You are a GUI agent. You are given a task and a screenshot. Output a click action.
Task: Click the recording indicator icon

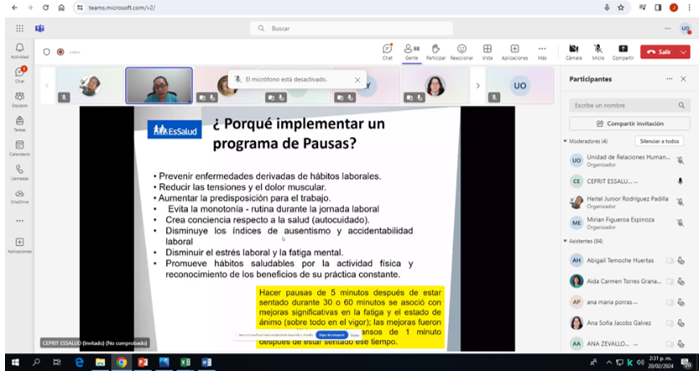60,52
